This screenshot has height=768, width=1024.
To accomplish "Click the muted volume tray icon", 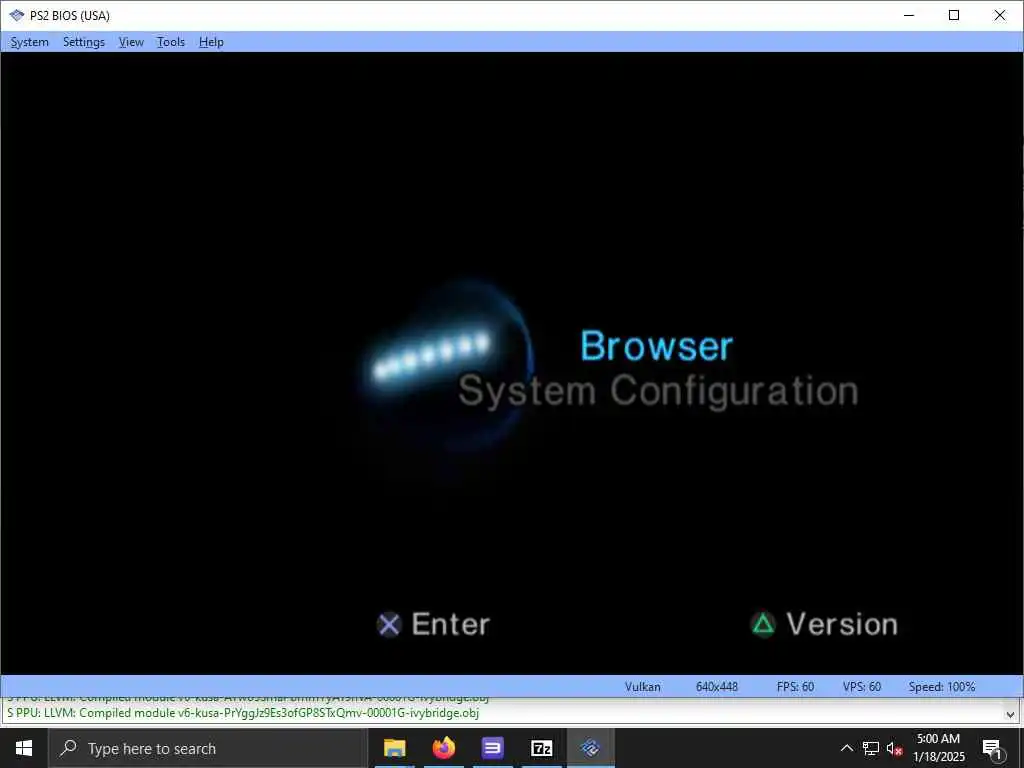I will [x=895, y=748].
